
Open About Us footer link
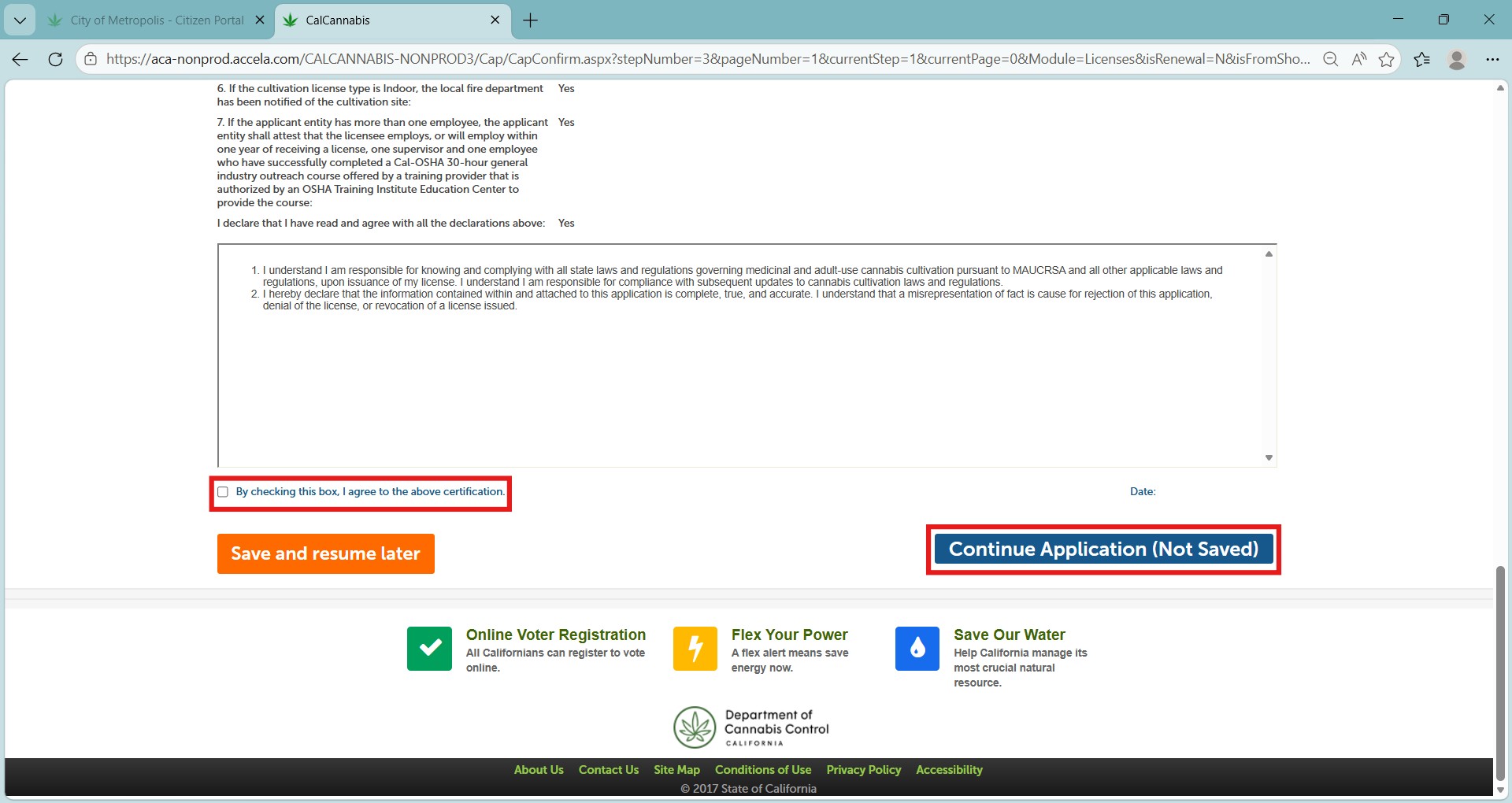point(539,770)
